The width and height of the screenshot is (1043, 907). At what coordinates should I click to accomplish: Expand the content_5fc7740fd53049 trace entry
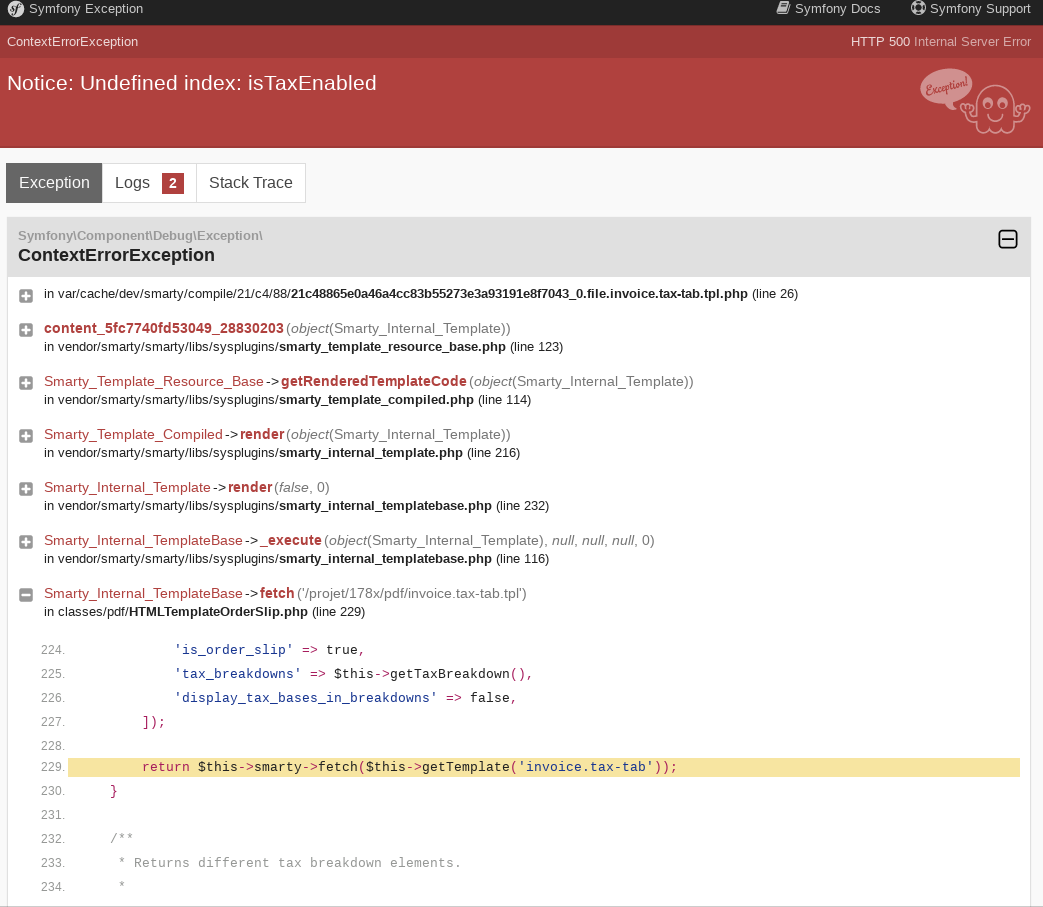click(x=26, y=330)
